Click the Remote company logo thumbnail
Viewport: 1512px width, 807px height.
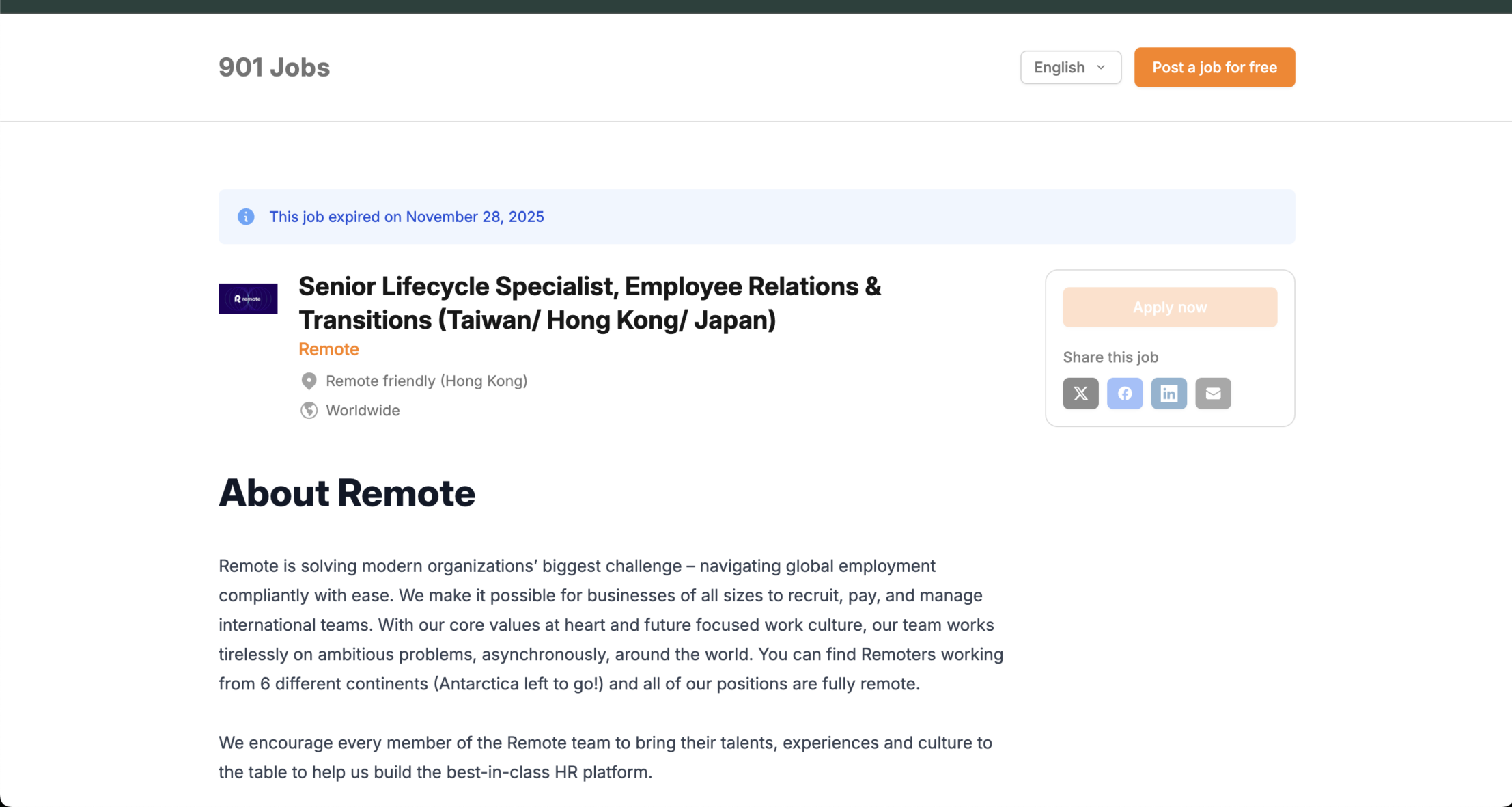(248, 299)
